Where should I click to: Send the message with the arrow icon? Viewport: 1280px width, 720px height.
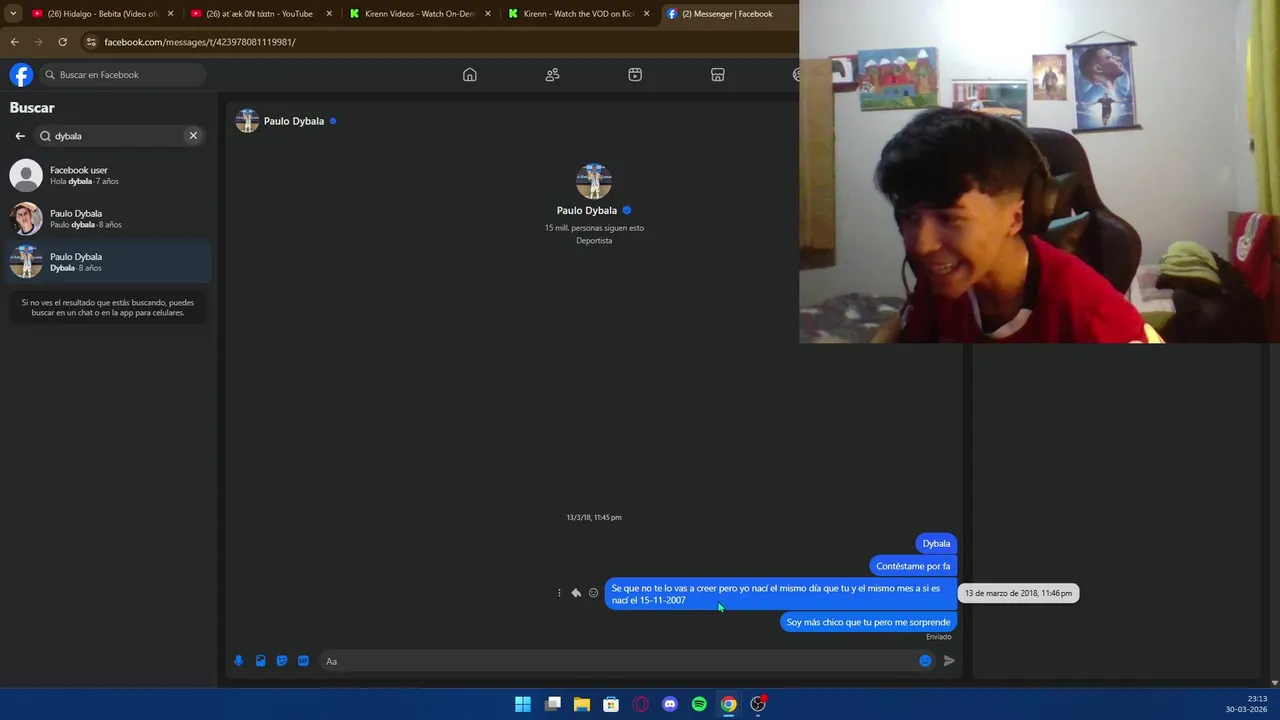click(x=949, y=661)
